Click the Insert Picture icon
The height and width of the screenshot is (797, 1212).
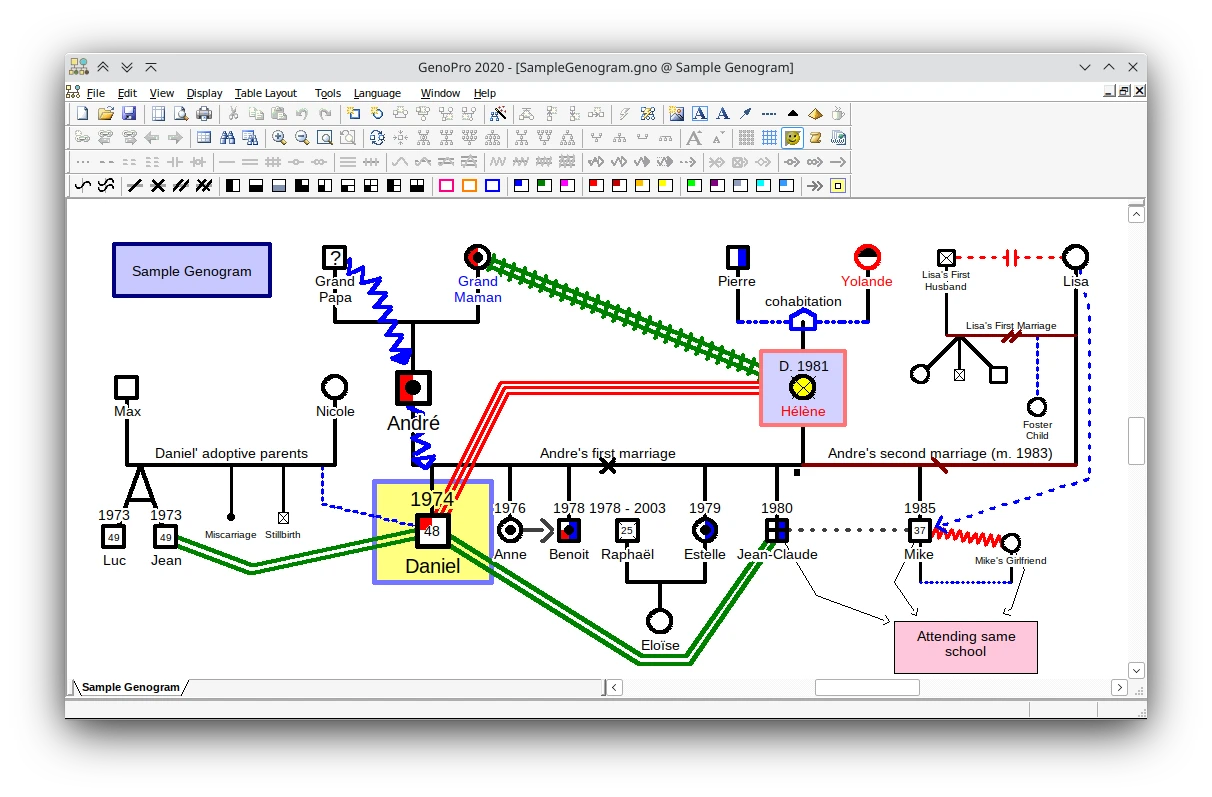click(677, 113)
